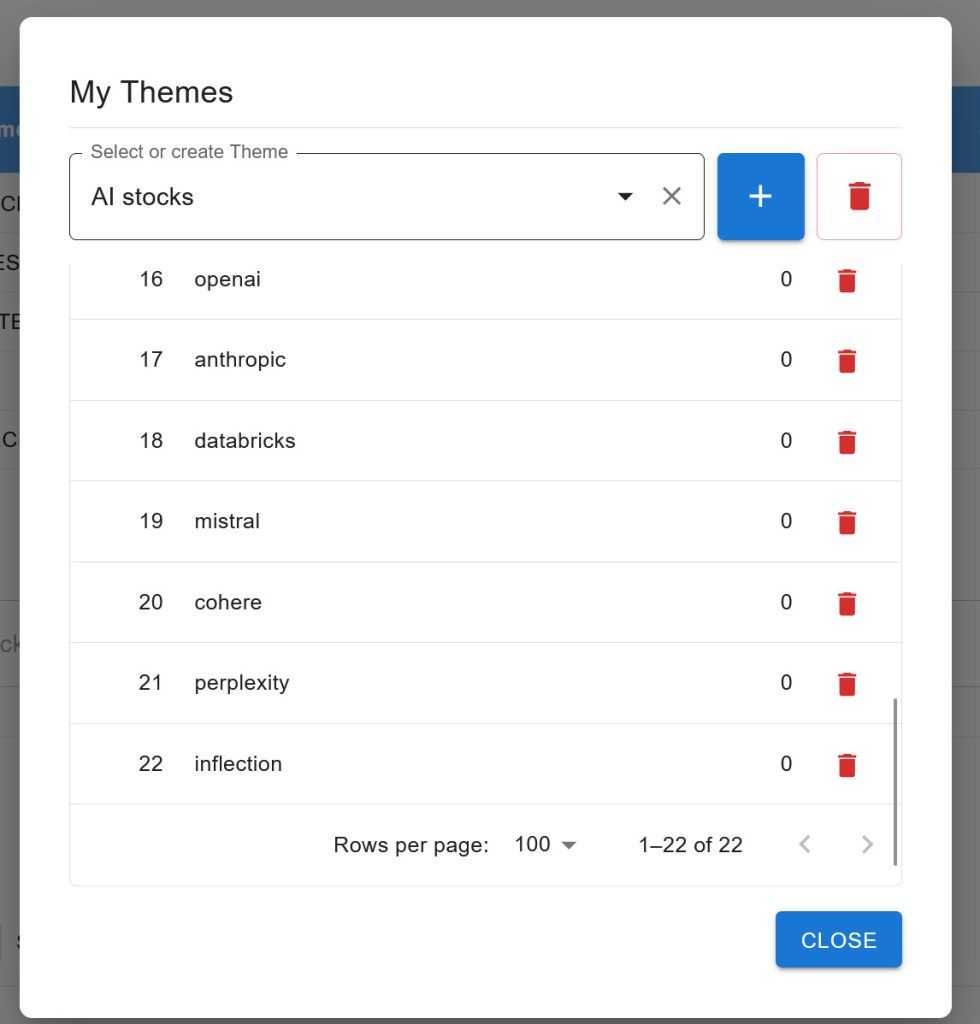Delete the perplexity entry
980x1024 pixels.
(846, 684)
